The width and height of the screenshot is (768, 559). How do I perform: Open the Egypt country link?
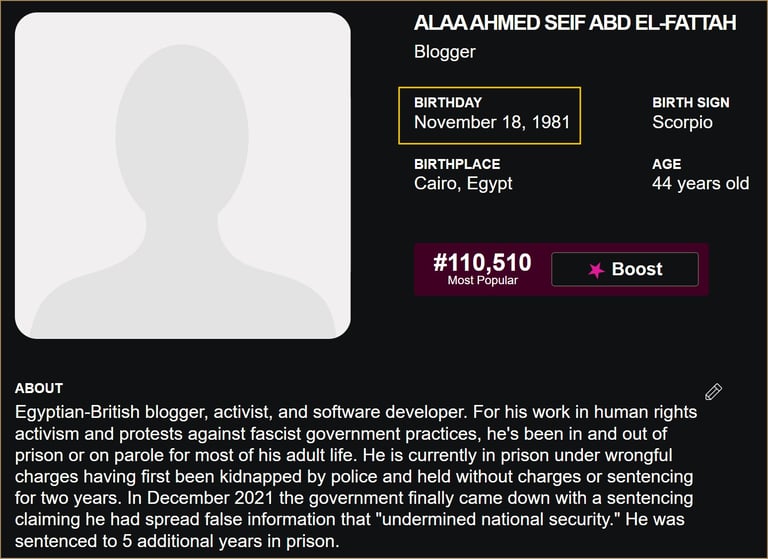click(x=490, y=184)
